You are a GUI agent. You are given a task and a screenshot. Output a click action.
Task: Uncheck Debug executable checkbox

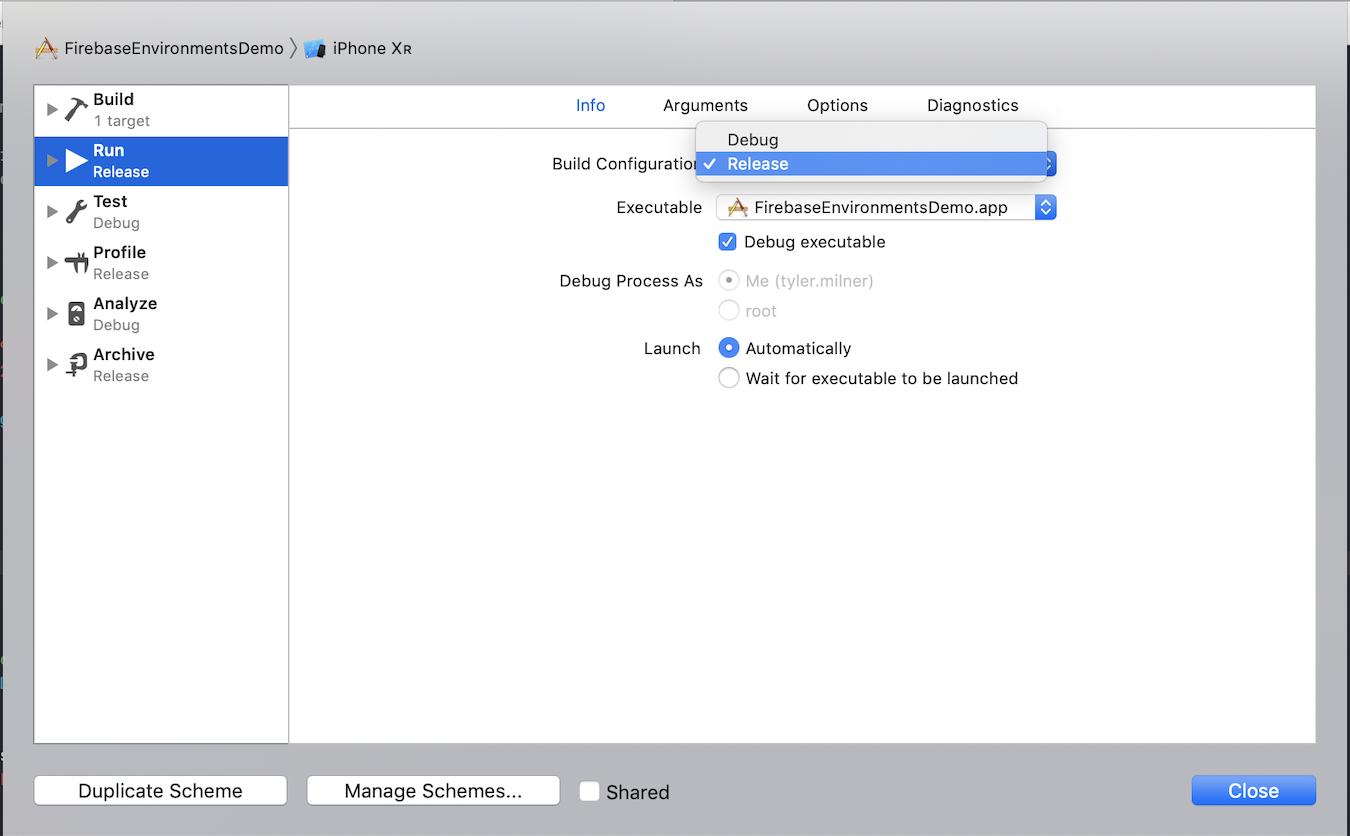(x=728, y=242)
